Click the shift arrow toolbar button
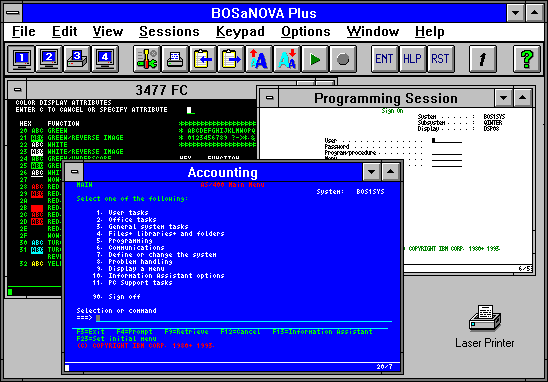Screen dimensions: 548x382 (x=483, y=59)
